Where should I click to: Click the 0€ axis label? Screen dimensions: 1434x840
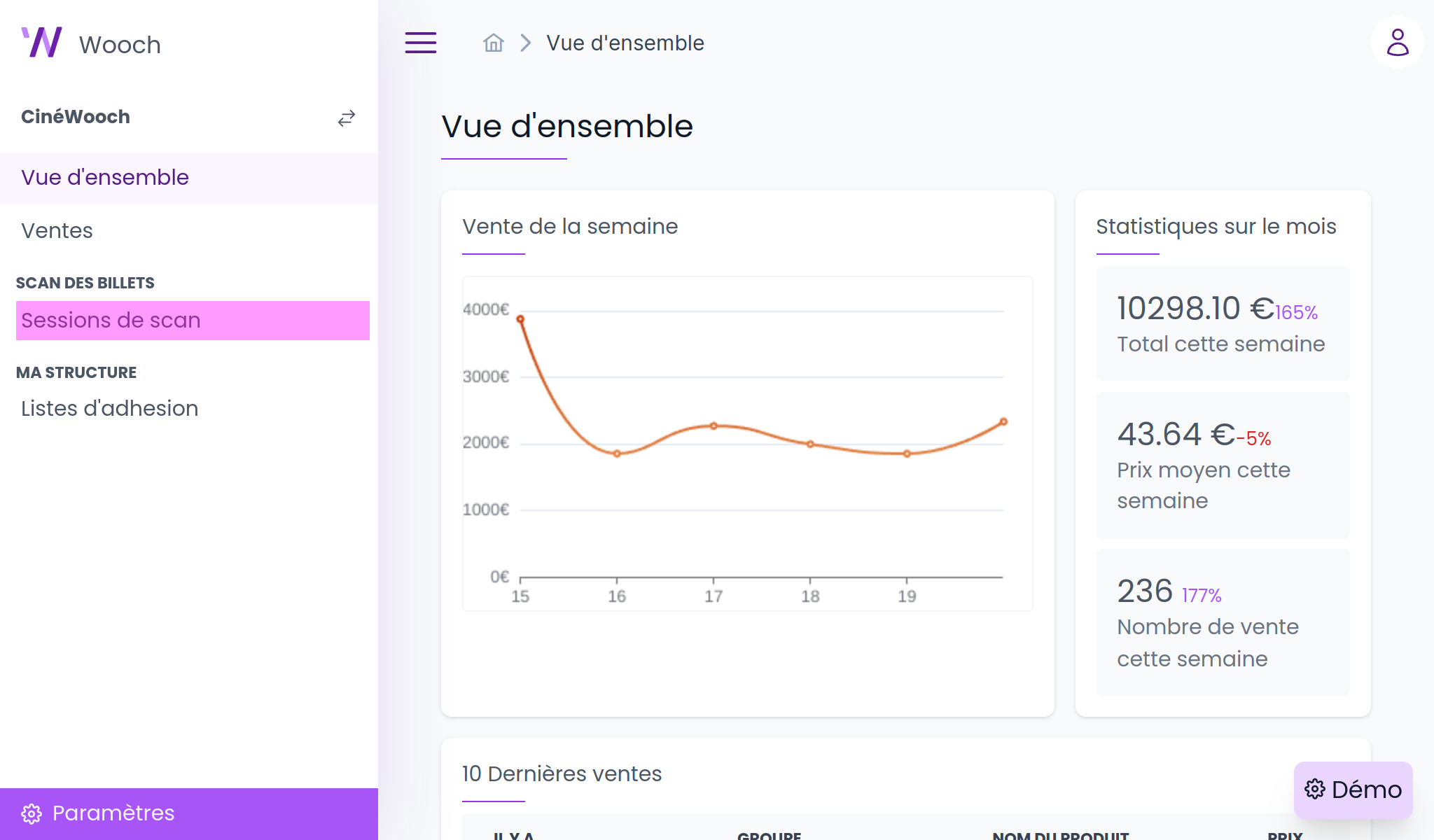[499, 577]
